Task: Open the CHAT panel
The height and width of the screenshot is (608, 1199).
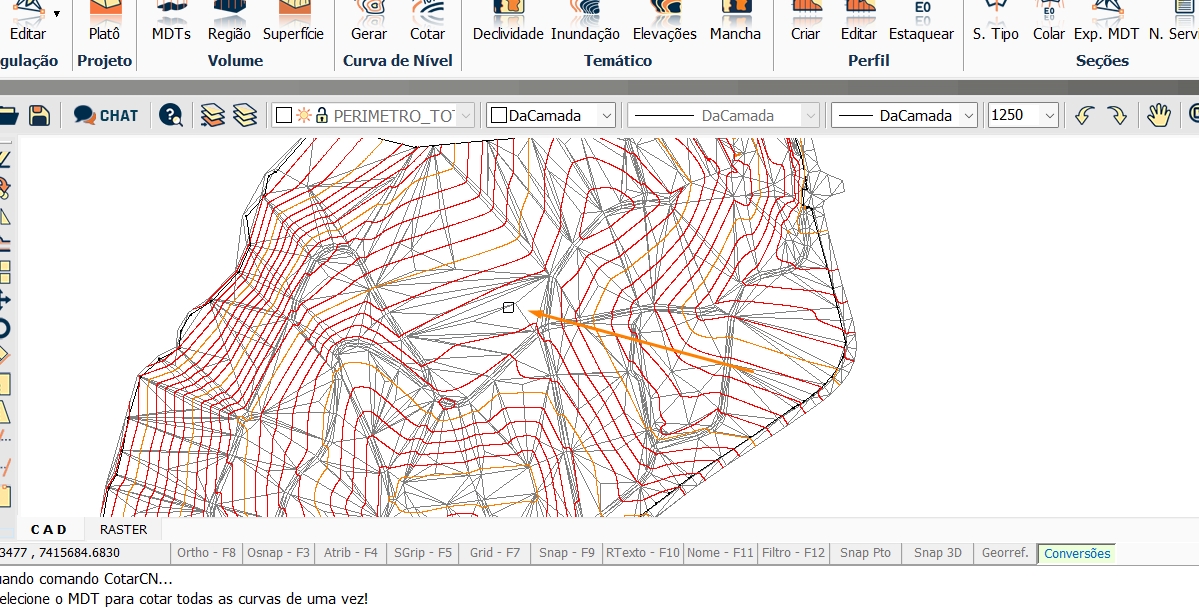Action: [105, 114]
